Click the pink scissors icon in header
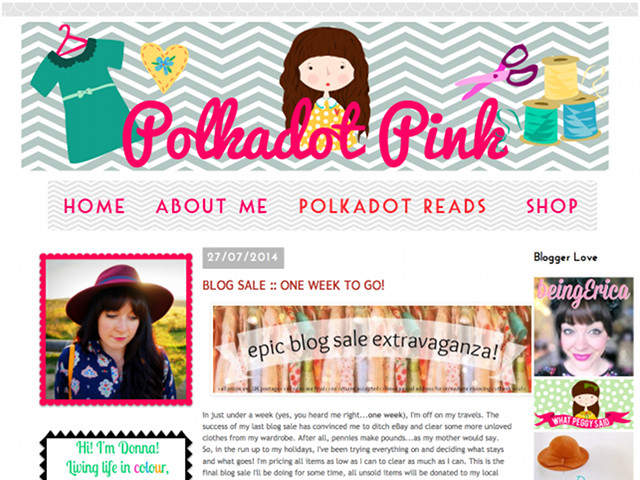This screenshot has height=480, width=640. click(x=496, y=72)
